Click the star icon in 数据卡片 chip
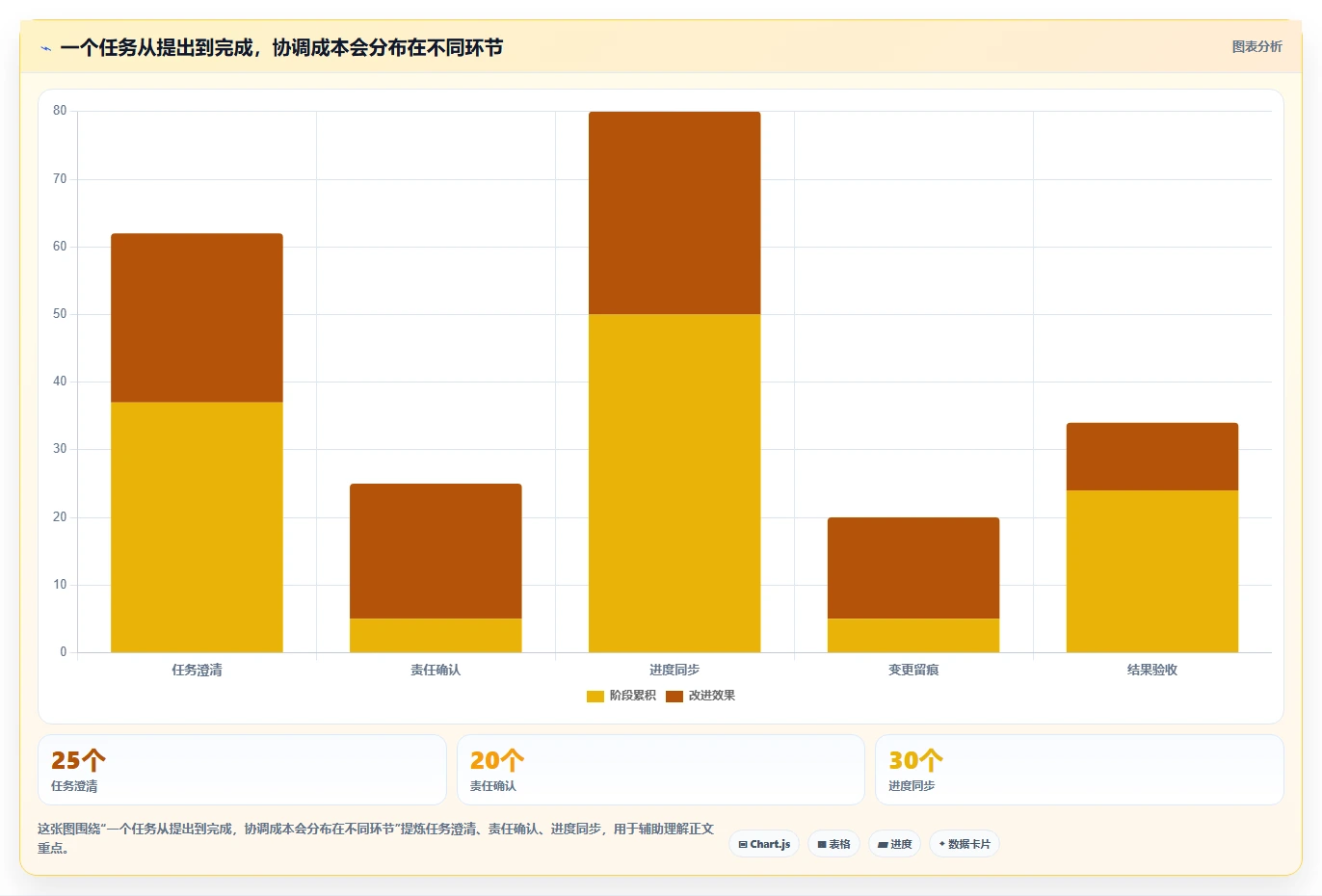This screenshot has height=896, width=1322. [x=941, y=844]
